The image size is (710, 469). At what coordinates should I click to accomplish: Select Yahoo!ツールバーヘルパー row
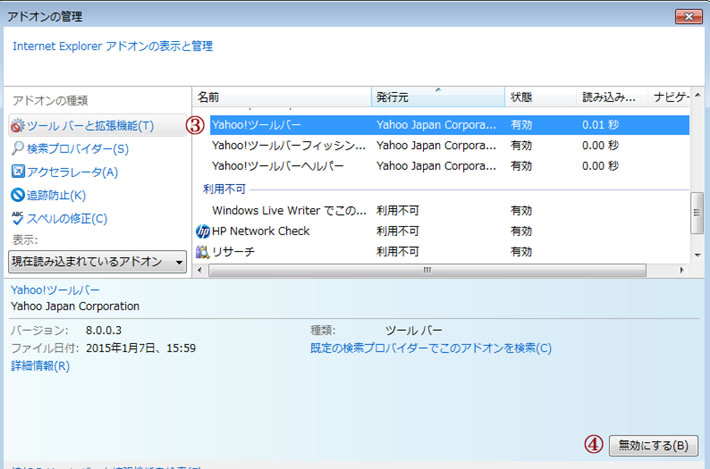[x=450, y=166]
